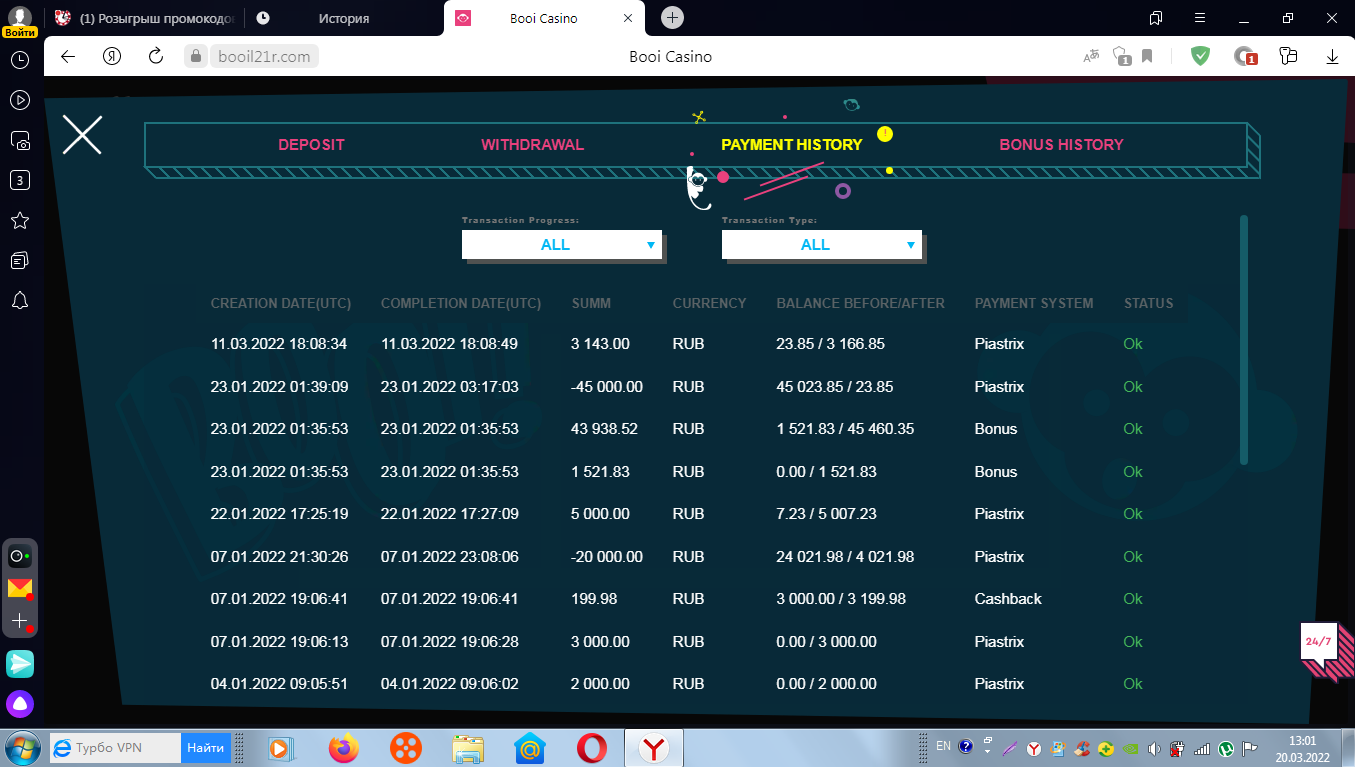
Task: Open a new browser tab
Action: point(672,17)
